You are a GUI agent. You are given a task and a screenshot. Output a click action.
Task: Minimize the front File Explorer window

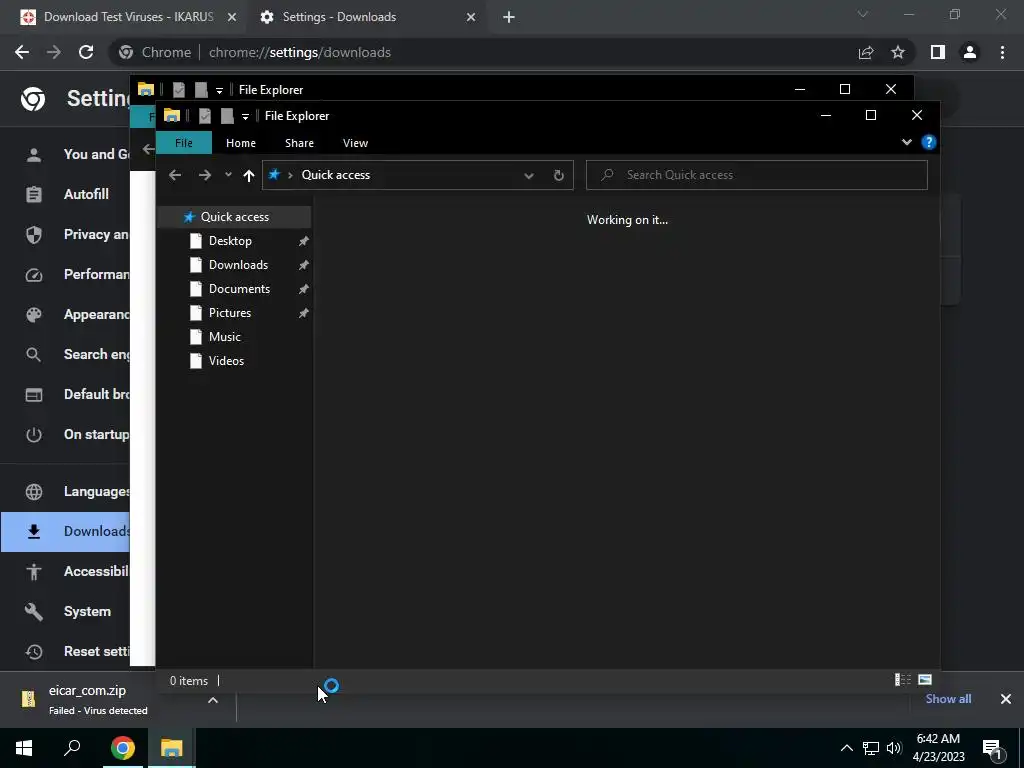pyautogui.click(x=825, y=116)
